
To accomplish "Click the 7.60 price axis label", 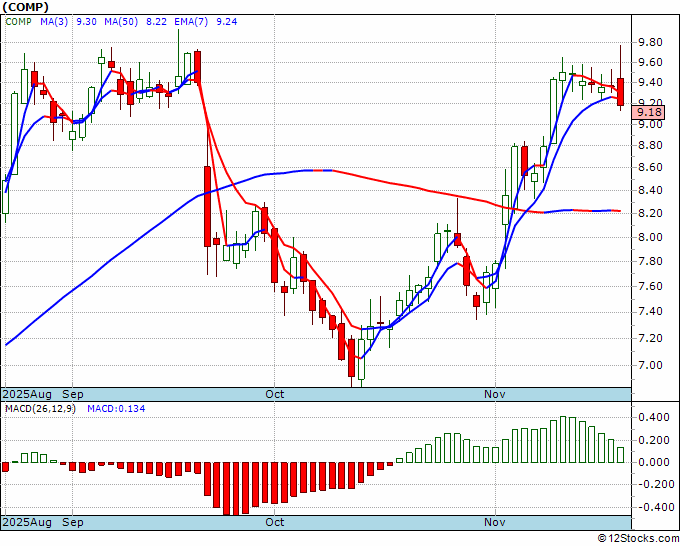I will (x=650, y=286).
